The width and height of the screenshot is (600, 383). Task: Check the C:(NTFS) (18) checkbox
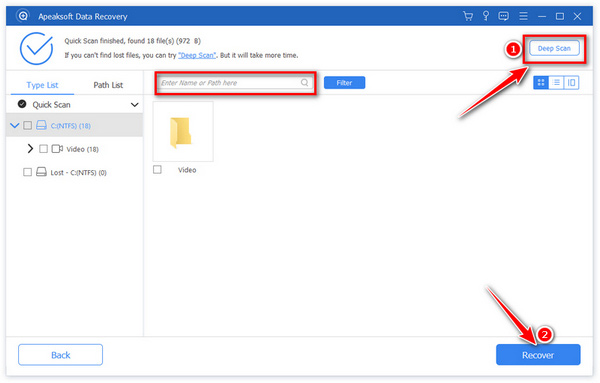[28, 125]
